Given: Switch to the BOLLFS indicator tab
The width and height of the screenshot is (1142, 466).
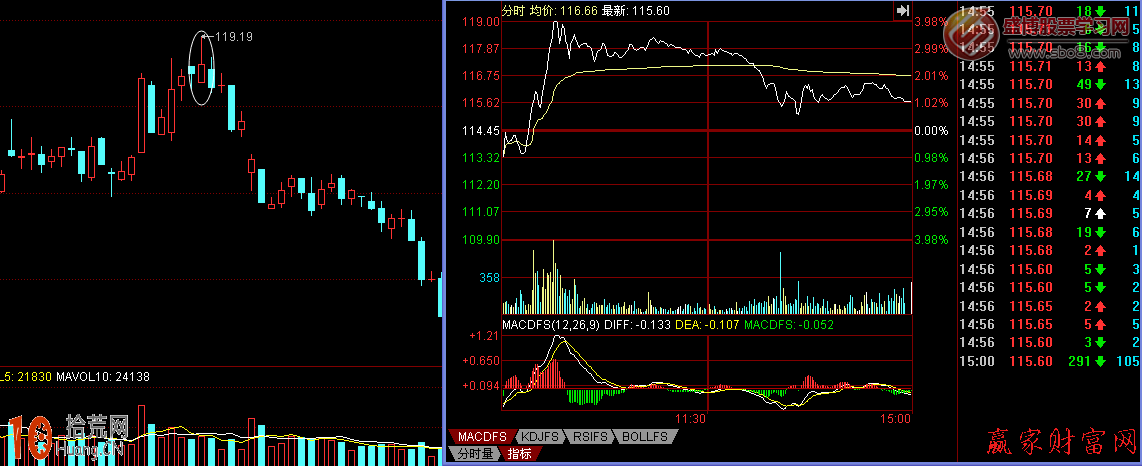Looking at the screenshot, I should (x=645, y=437).
